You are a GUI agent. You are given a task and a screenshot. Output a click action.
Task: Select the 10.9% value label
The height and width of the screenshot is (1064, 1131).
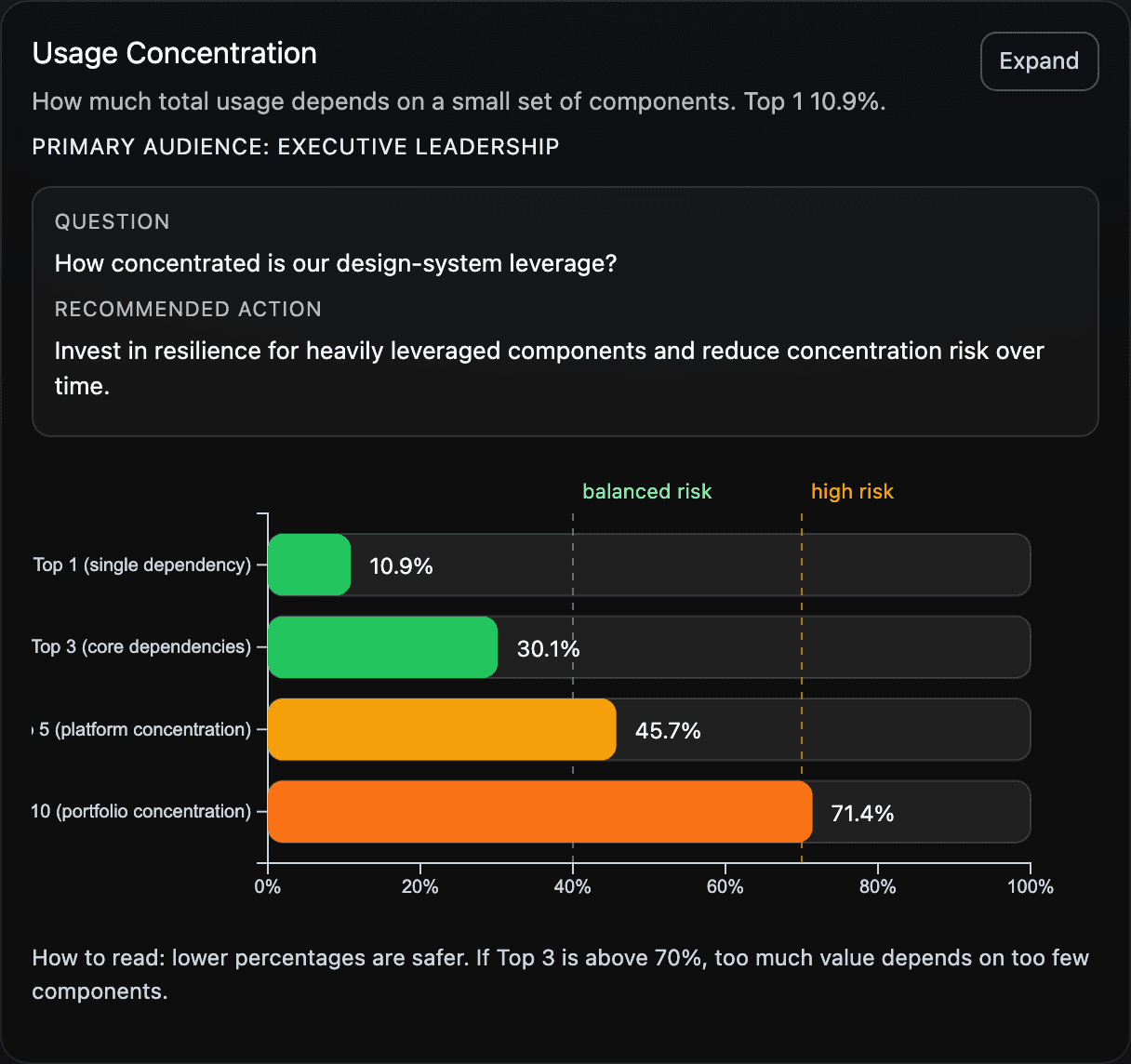[x=401, y=565]
